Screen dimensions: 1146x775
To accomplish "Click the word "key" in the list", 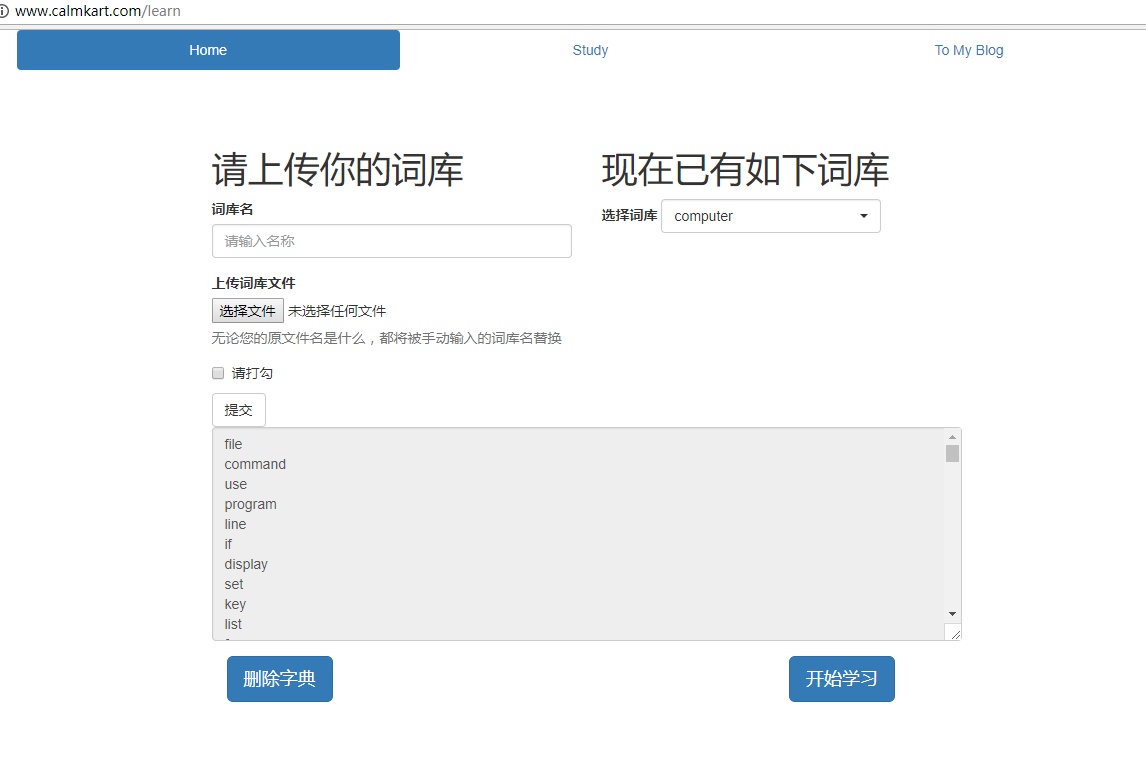I will tap(235, 604).
